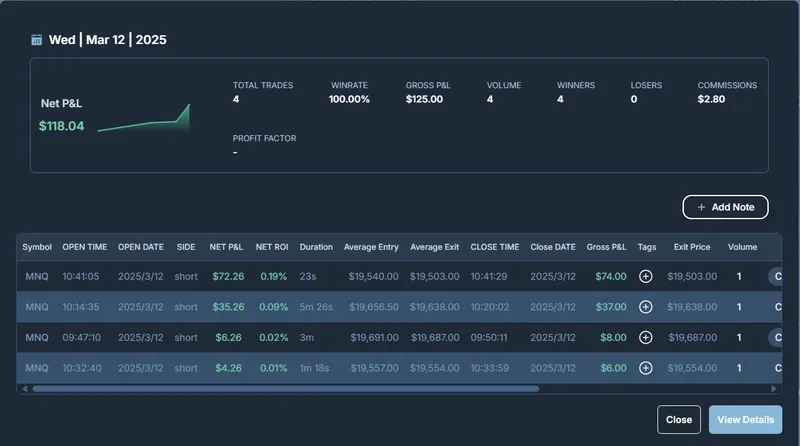Click the Exit Price column header
This screenshot has height=446, width=800.
(692, 247)
